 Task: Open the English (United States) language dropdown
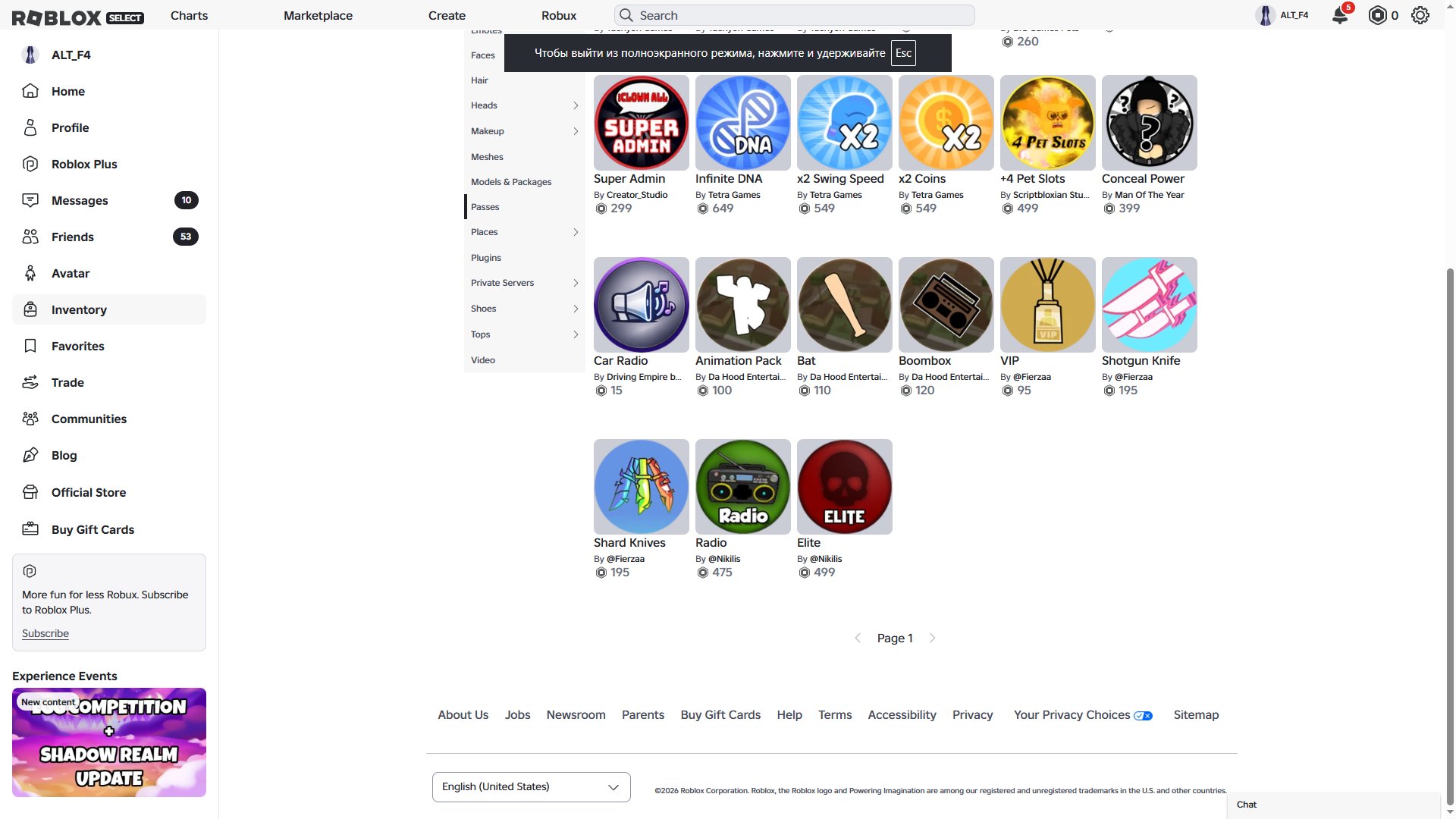(x=532, y=787)
